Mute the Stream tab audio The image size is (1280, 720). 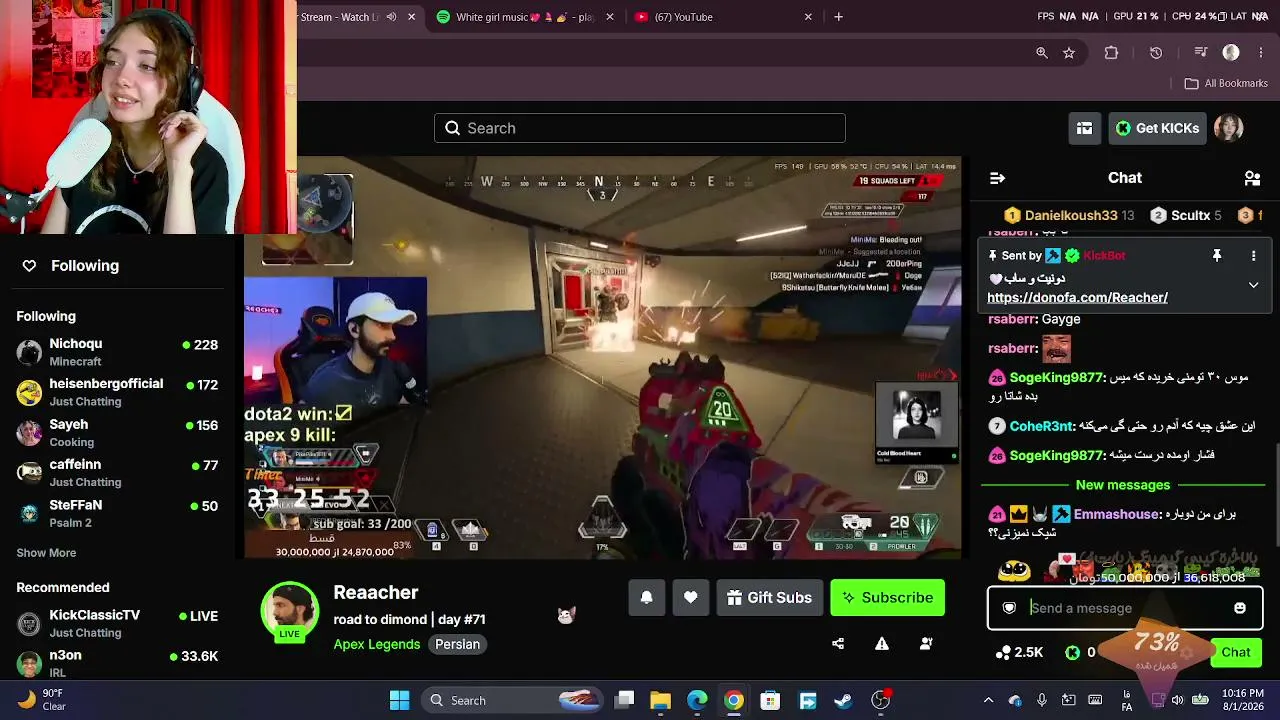click(391, 17)
